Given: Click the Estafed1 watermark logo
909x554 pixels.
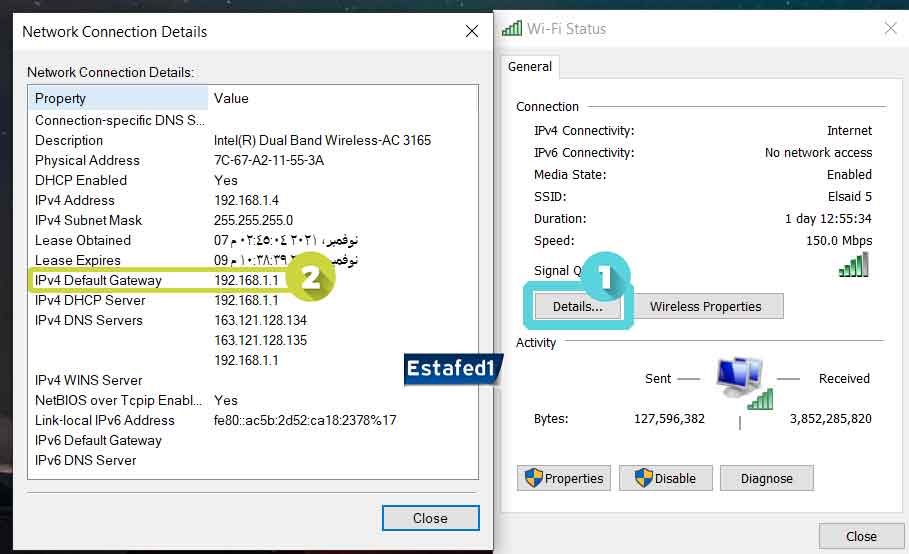Looking at the screenshot, I should tap(451, 369).
